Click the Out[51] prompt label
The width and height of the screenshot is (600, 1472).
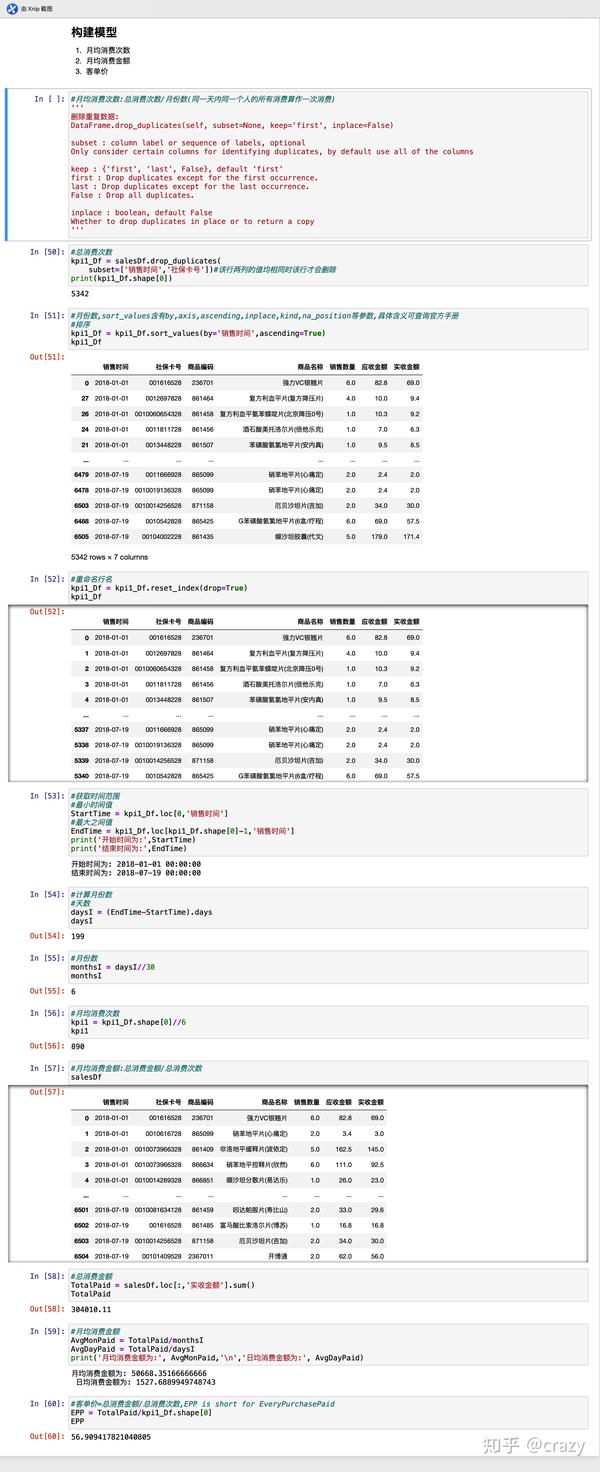click(46, 356)
